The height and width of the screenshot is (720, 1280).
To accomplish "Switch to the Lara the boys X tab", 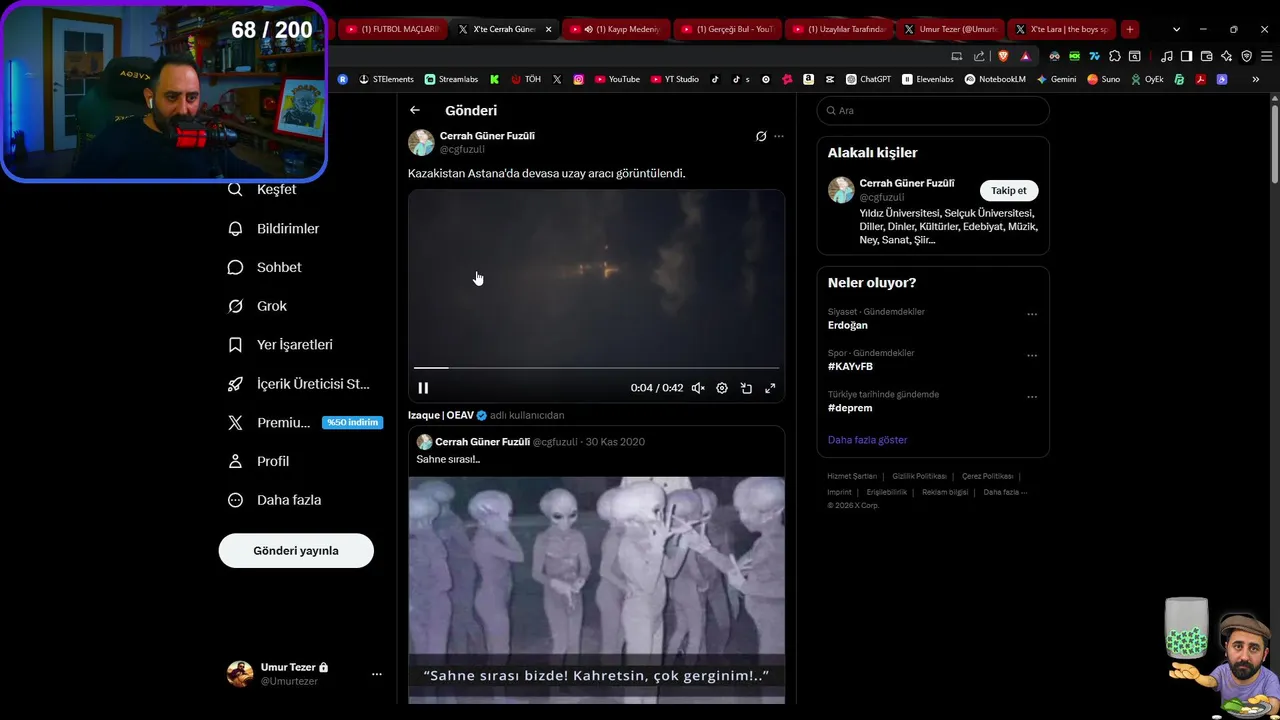I will coord(1062,29).
